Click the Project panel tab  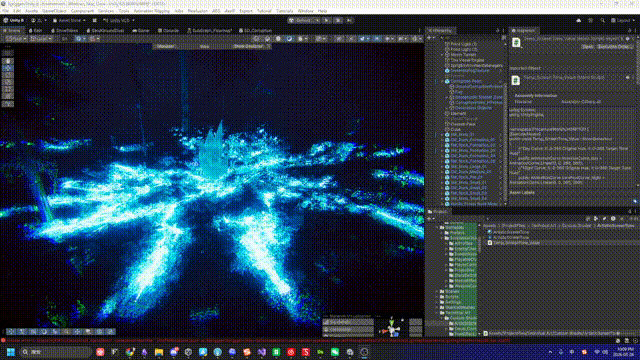[x=438, y=211]
